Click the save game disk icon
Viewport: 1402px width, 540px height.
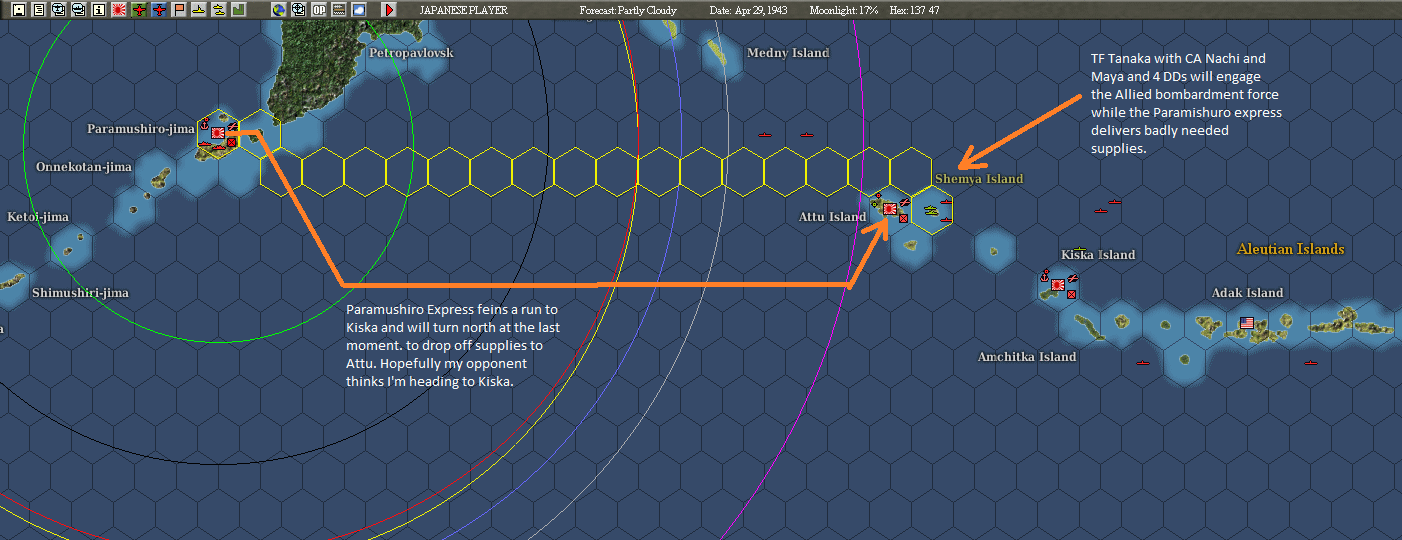[18, 10]
